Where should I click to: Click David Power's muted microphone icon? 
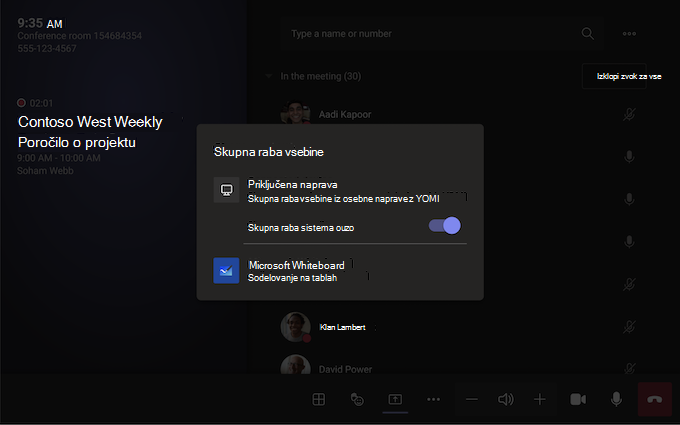(629, 369)
